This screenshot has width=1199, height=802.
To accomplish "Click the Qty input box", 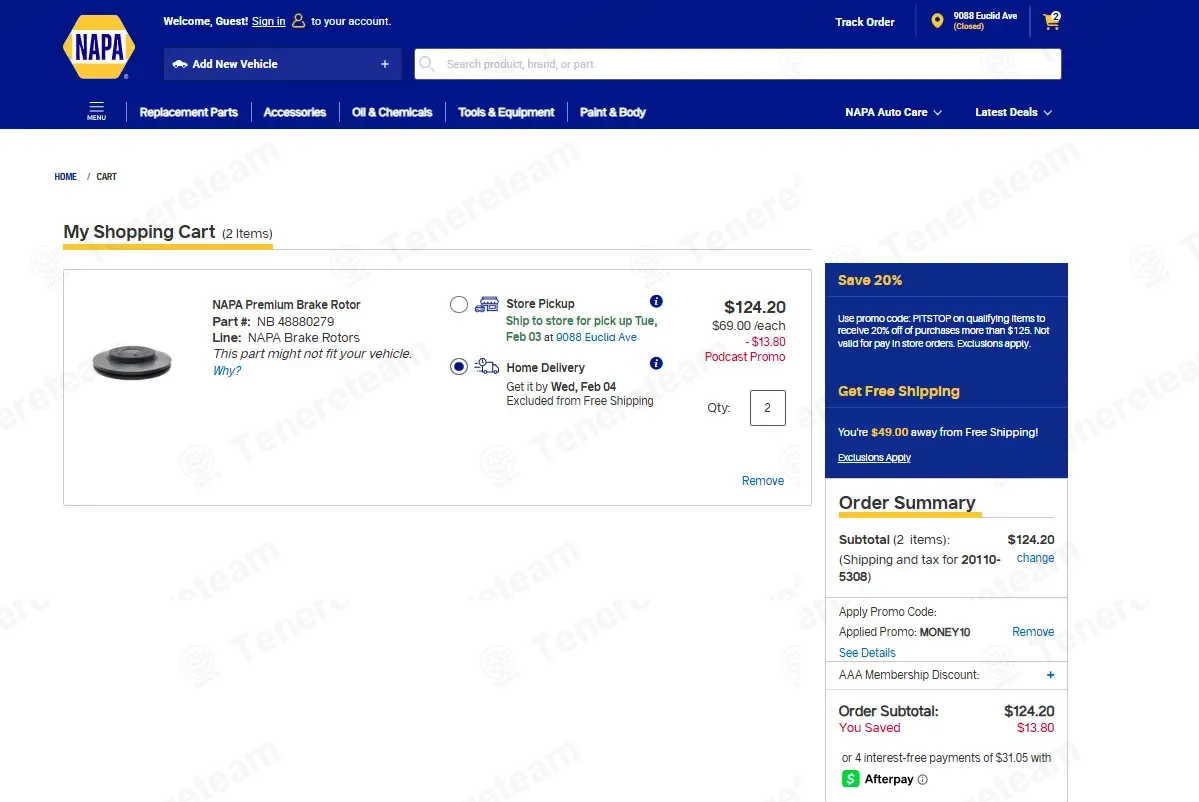I will [x=768, y=408].
